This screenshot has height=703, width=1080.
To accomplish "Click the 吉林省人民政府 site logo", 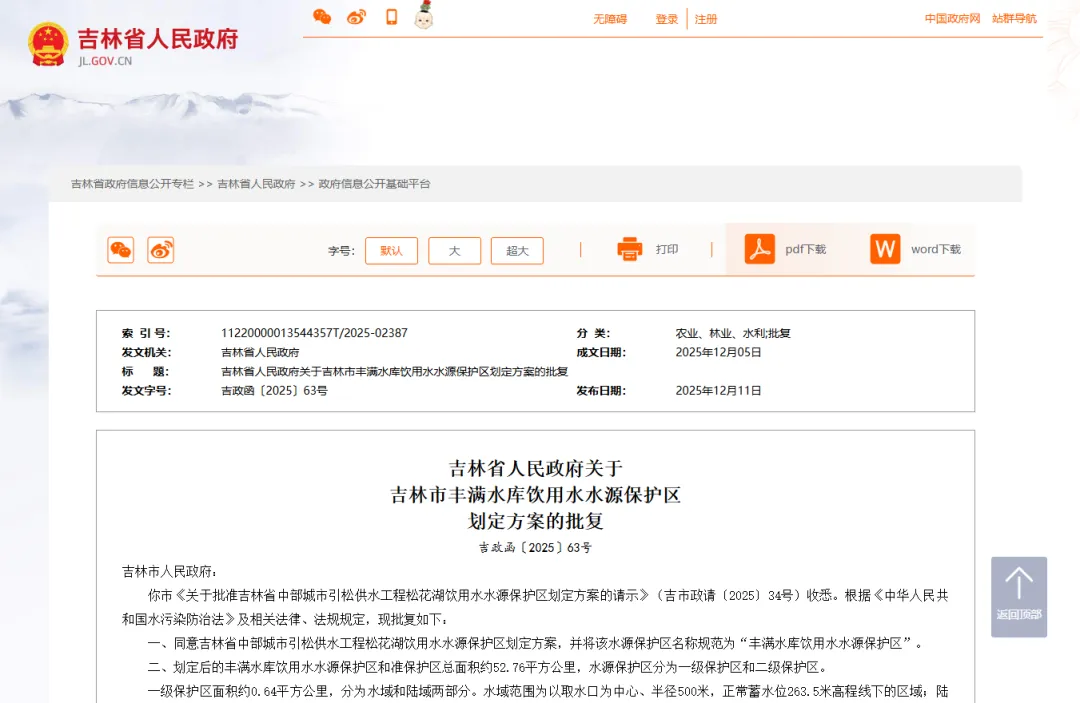I will pyautogui.click(x=134, y=44).
